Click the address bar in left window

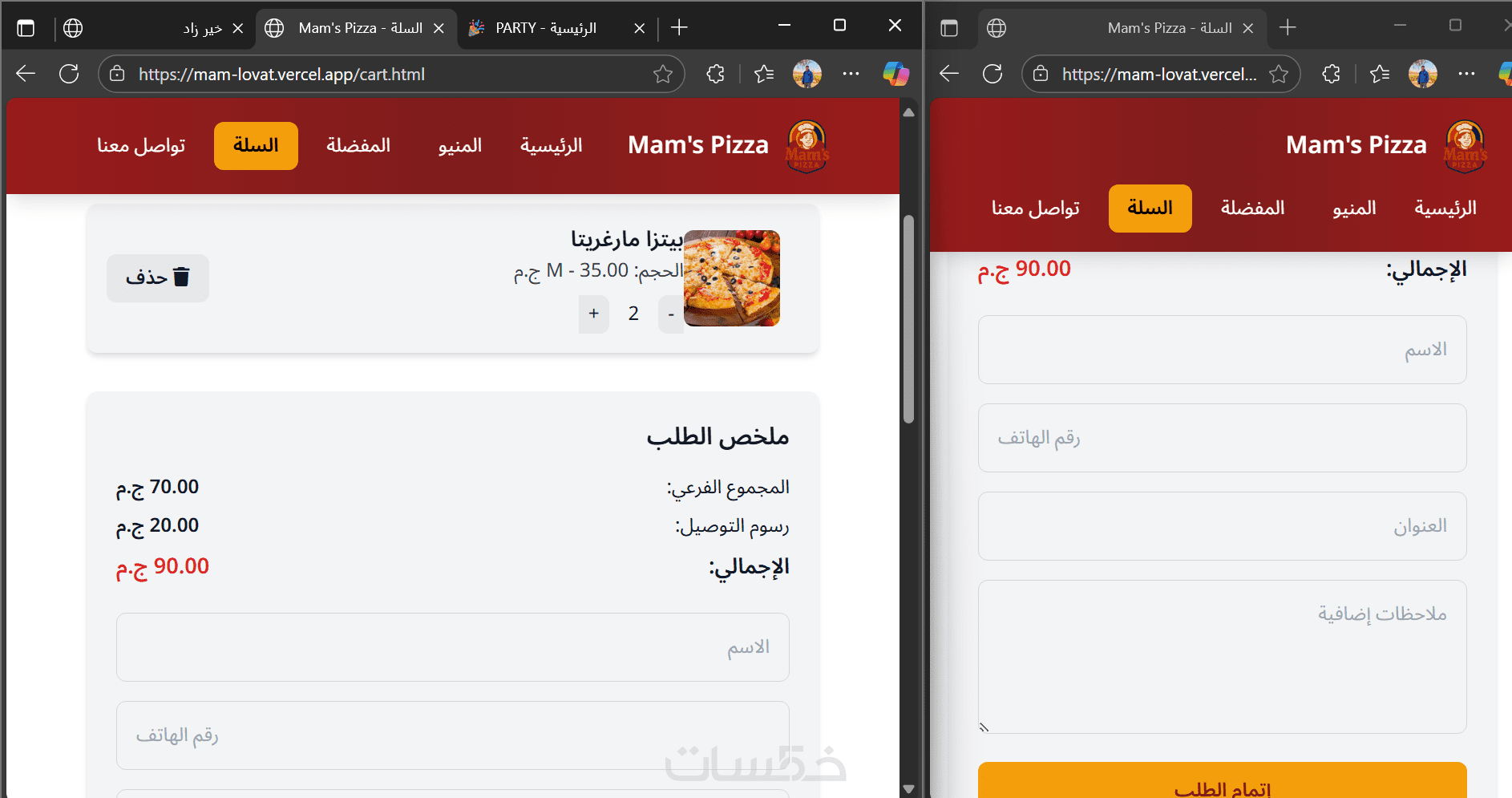[393, 74]
